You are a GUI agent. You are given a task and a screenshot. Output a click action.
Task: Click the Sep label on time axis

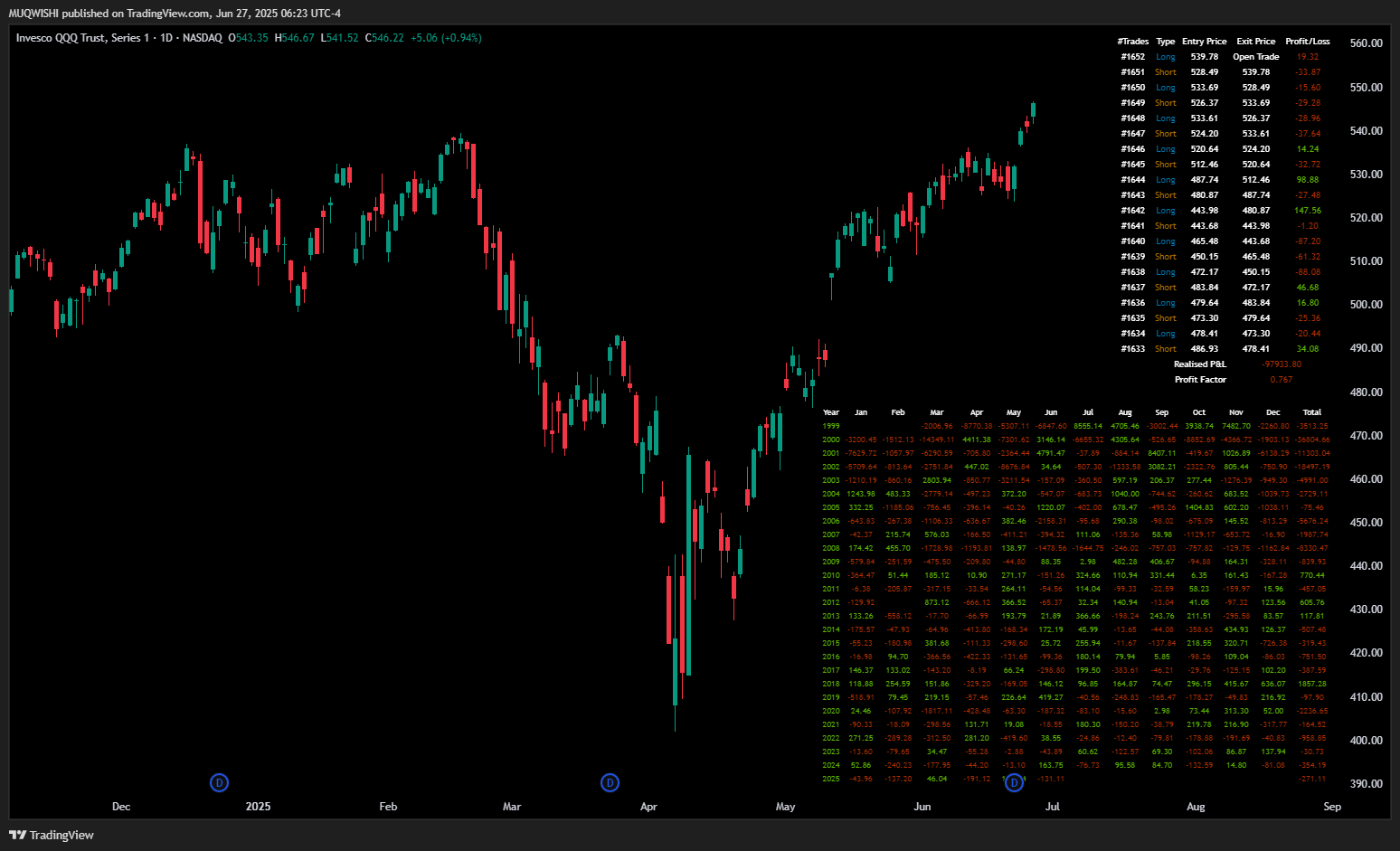[x=1332, y=807]
